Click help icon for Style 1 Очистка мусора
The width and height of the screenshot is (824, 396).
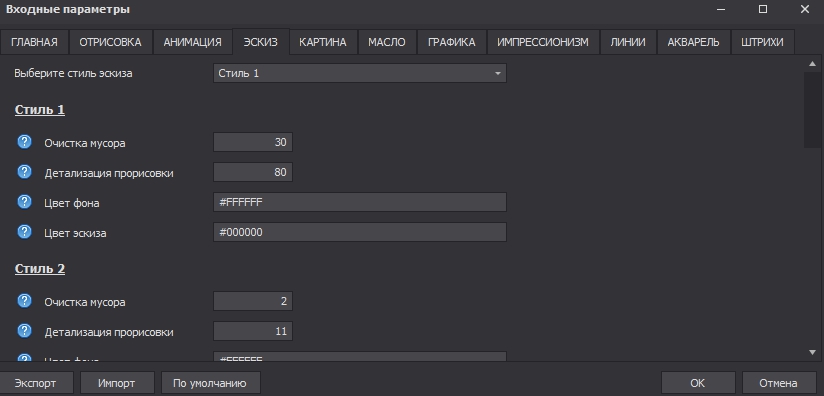24,142
